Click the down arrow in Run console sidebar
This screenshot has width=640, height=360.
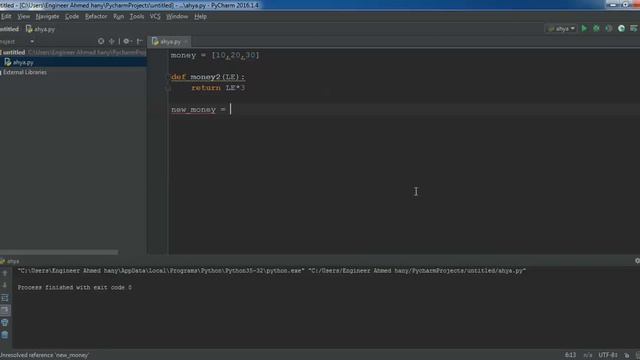click(5, 285)
